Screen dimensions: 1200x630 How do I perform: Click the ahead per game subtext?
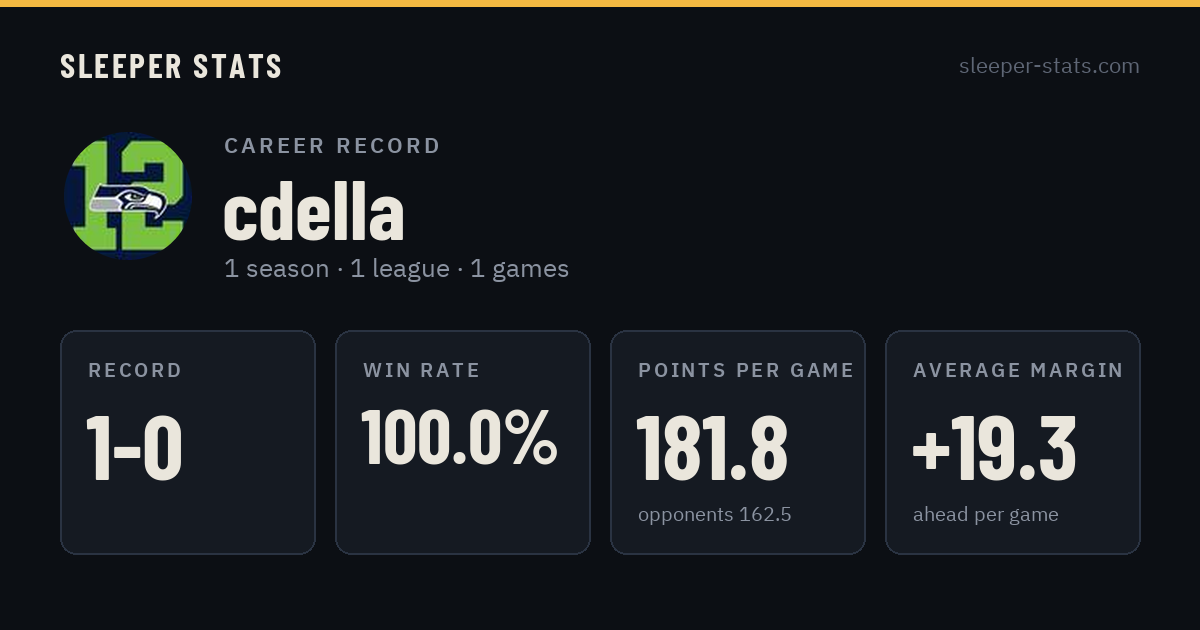point(986,515)
